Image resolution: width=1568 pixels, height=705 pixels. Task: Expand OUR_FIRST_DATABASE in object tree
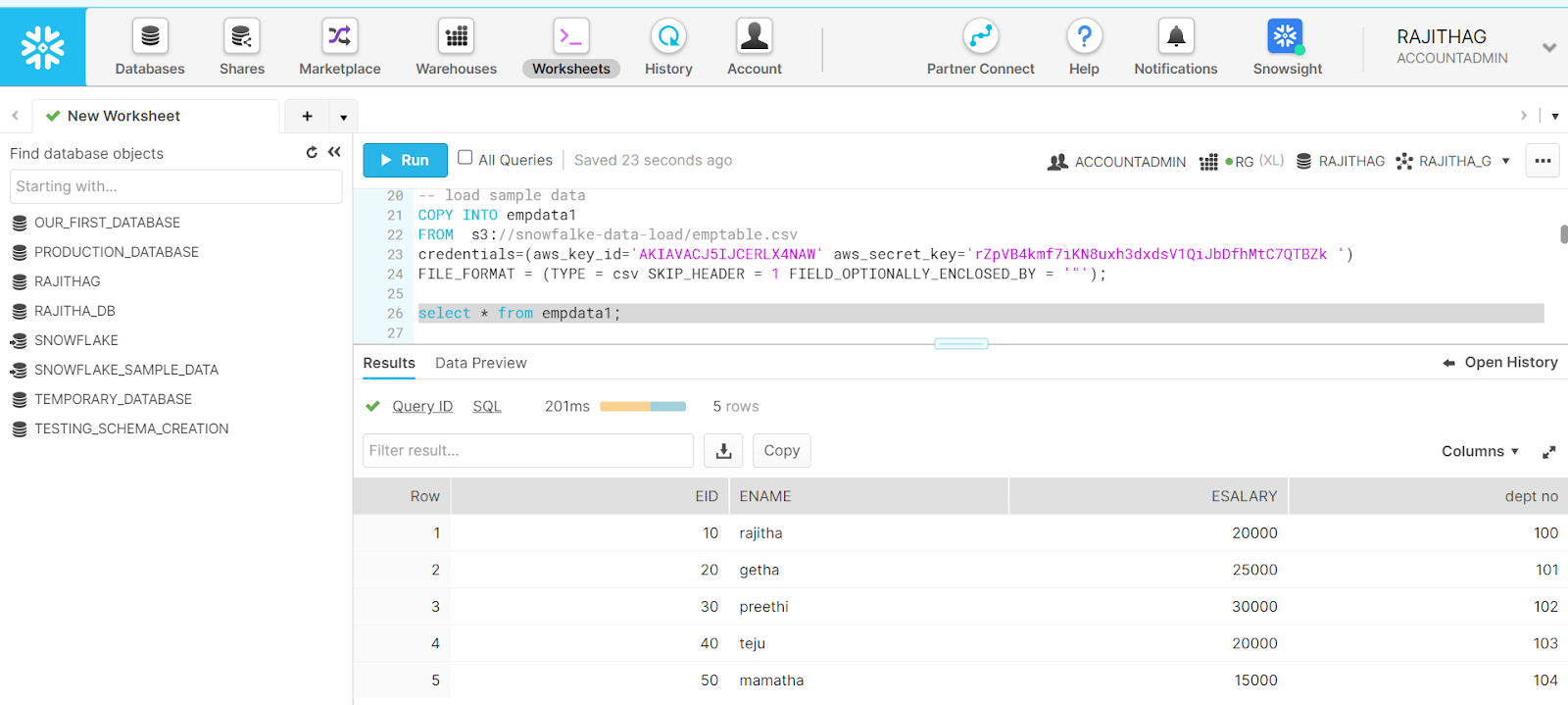click(x=107, y=223)
